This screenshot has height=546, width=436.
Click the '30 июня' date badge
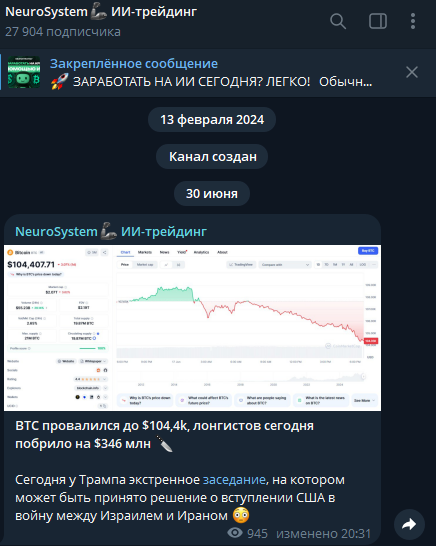tap(212, 194)
